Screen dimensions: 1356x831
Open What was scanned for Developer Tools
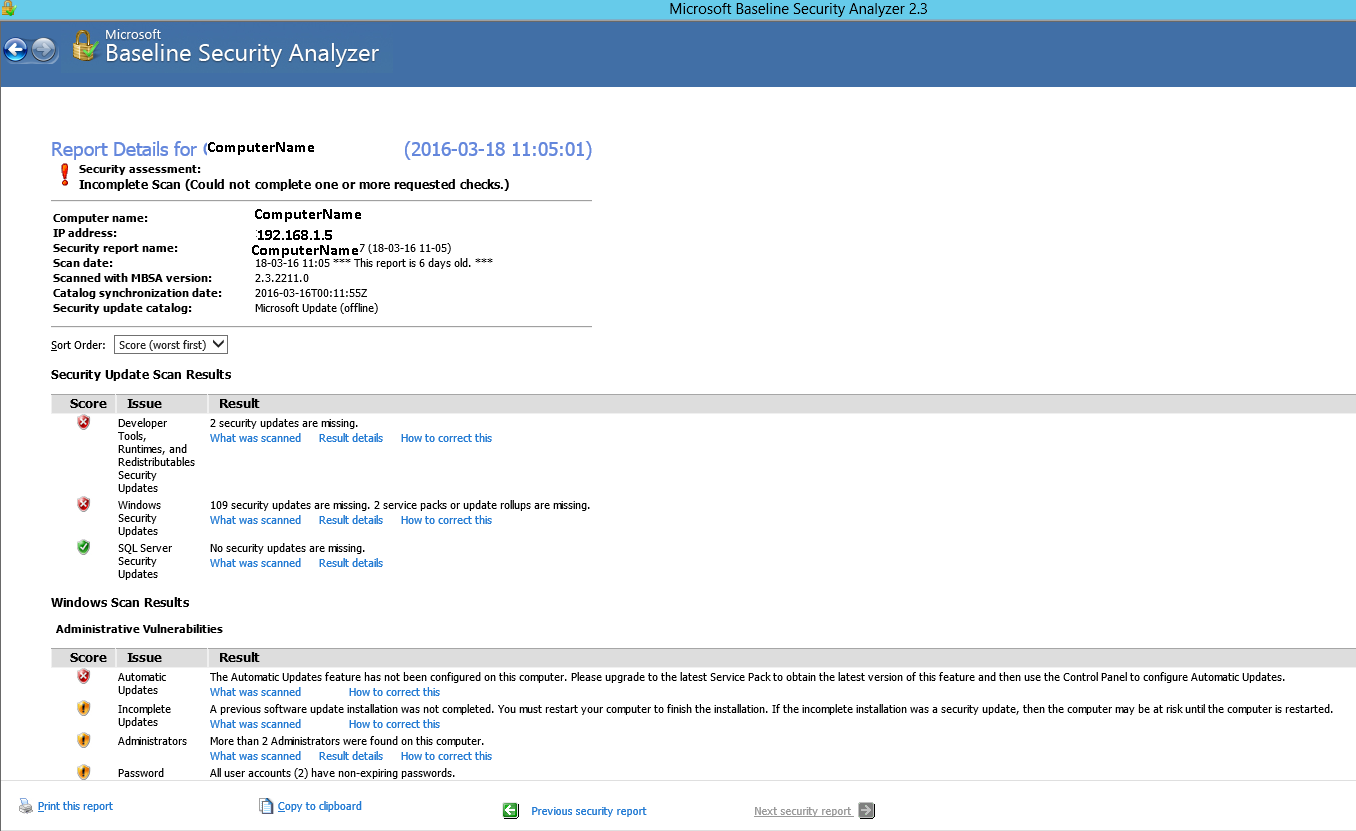point(255,438)
